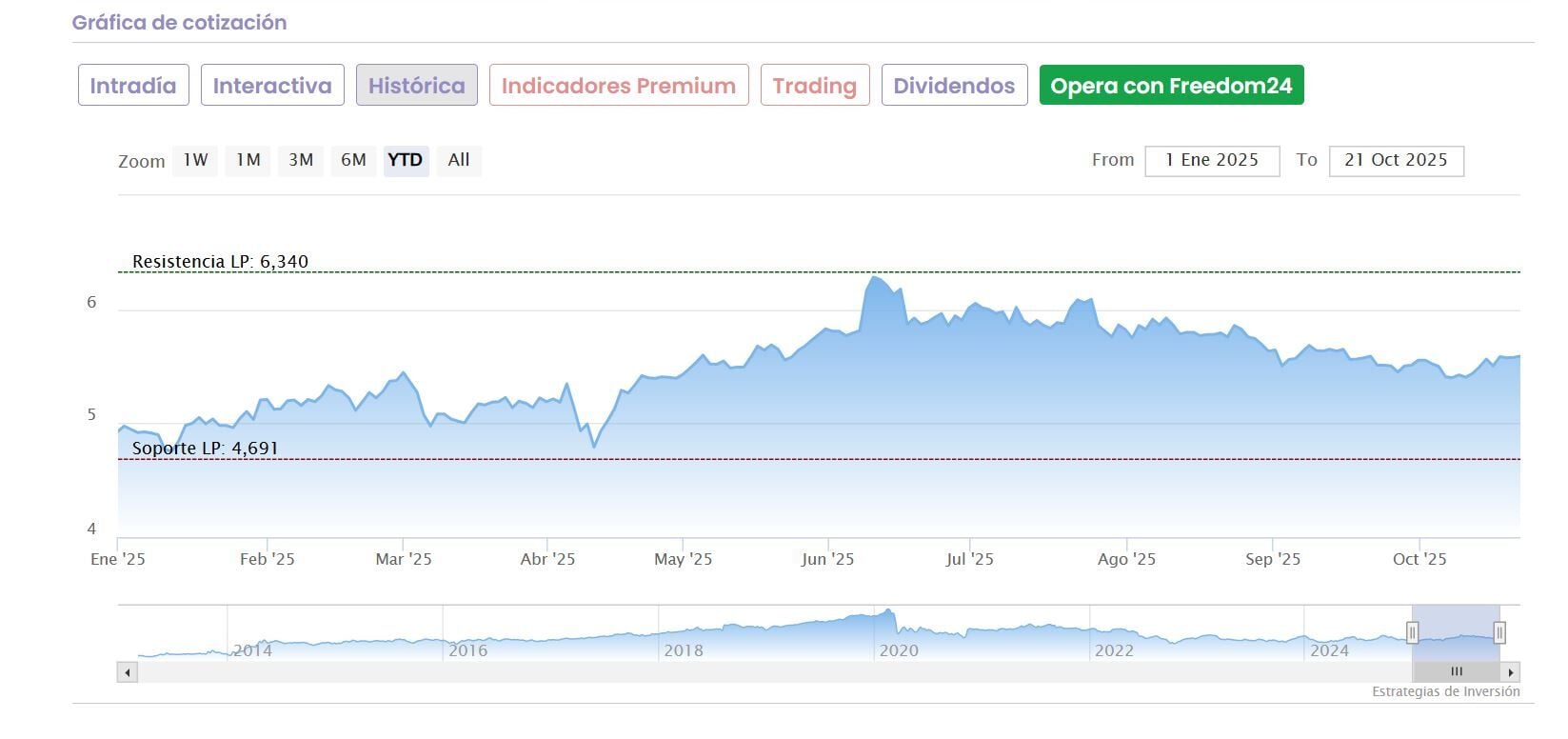1568x739 pixels.
Task: Select the 1W zoom range
Action: 195,160
